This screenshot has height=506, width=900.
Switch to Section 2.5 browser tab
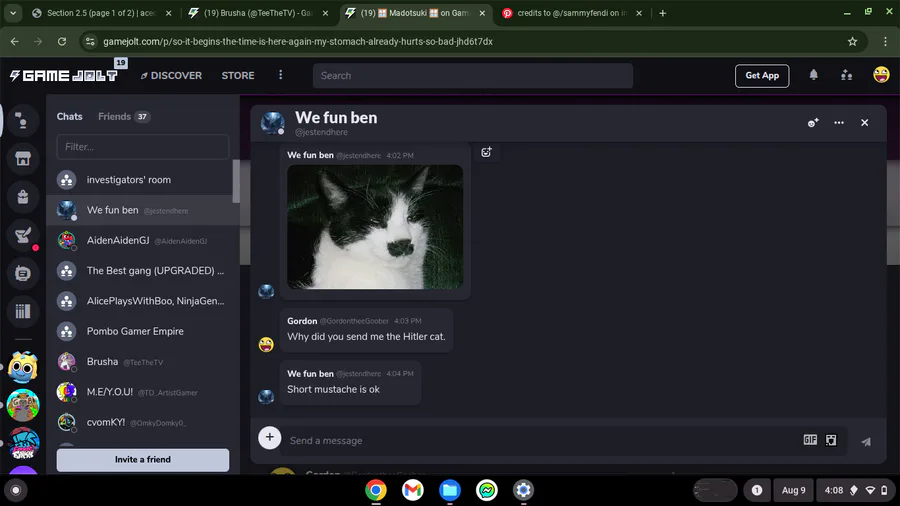(101, 13)
